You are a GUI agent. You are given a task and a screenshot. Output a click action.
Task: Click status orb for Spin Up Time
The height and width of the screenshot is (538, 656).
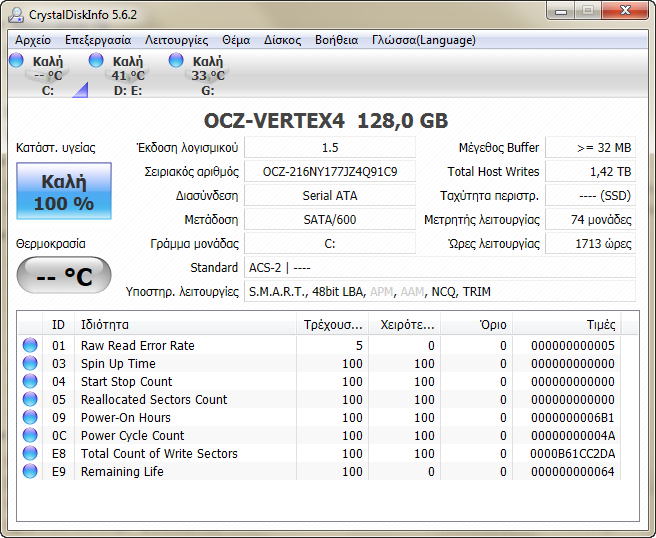click(x=30, y=363)
